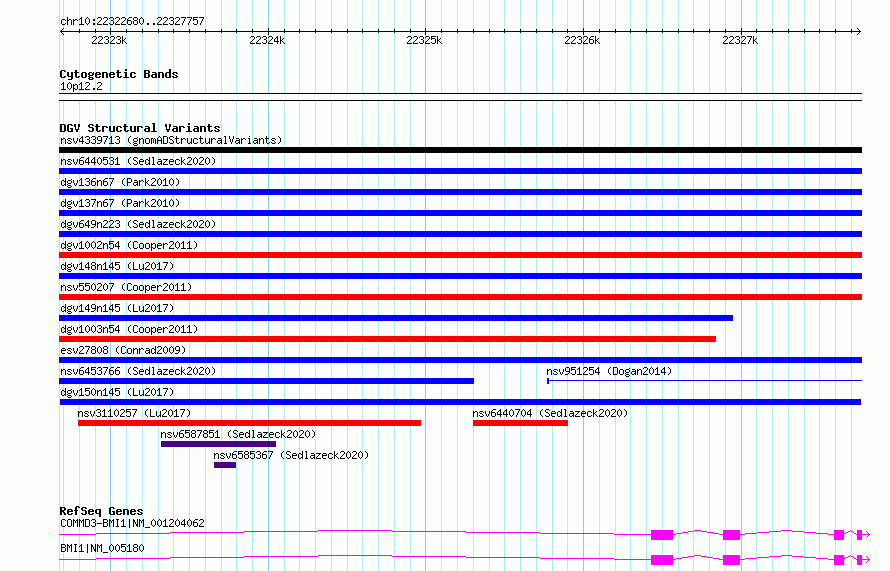Select the dgv150n145 (Lu2017) label
This screenshot has width=890, height=571.
pyautogui.click(x=117, y=392)
